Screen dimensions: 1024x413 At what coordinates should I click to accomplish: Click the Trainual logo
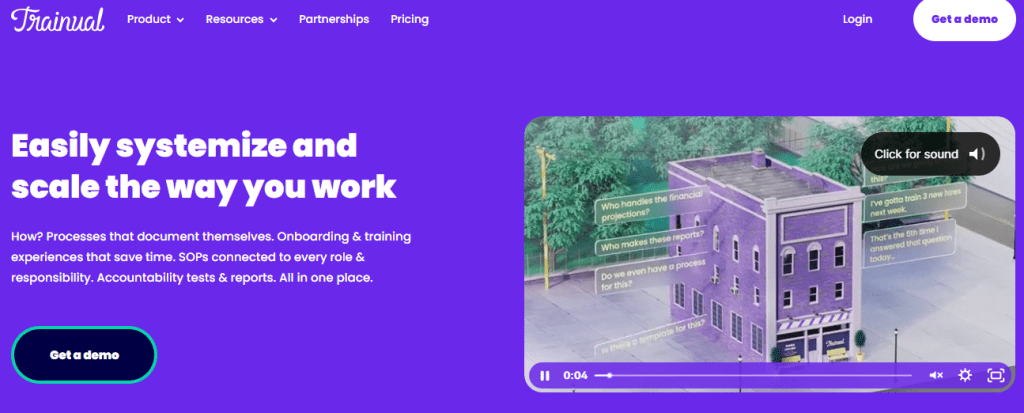coord(57,20)
